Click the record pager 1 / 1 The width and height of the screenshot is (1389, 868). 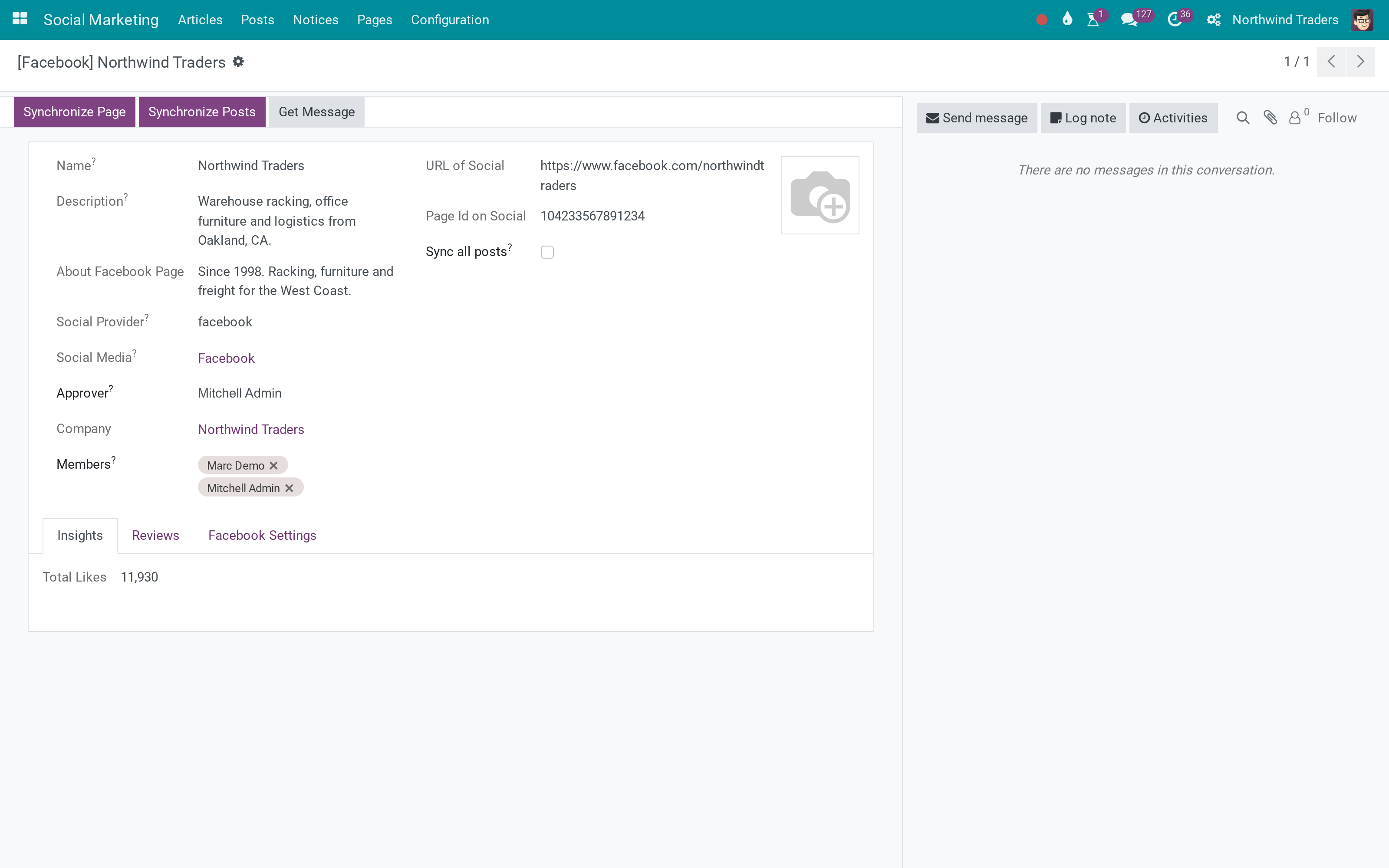(1297, 62)
